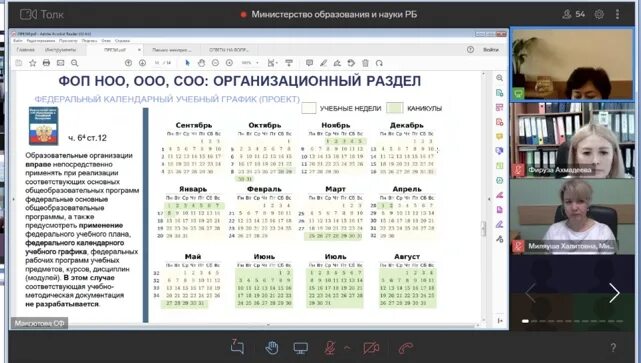
Task: Open More Tools icon at bottom of right pane
Action: coord(500,239)
